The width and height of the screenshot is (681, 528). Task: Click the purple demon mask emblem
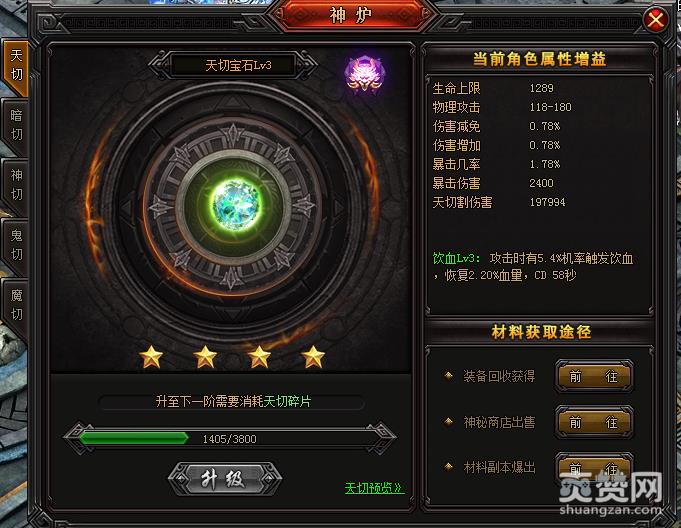tap(364, 73)
